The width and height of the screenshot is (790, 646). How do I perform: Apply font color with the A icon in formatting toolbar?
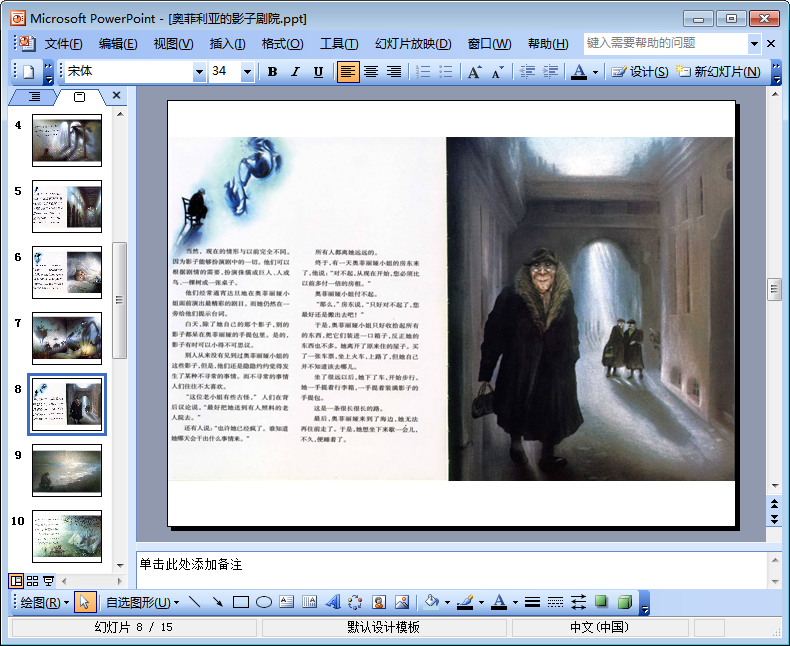pos(579,72)
